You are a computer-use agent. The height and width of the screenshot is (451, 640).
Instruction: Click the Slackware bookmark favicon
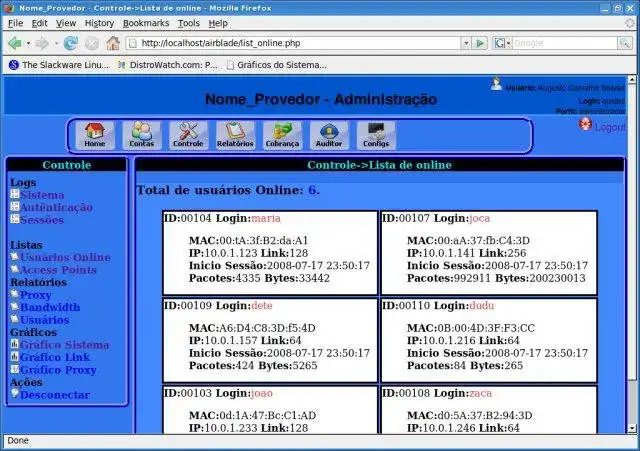(x=13, y=65)
